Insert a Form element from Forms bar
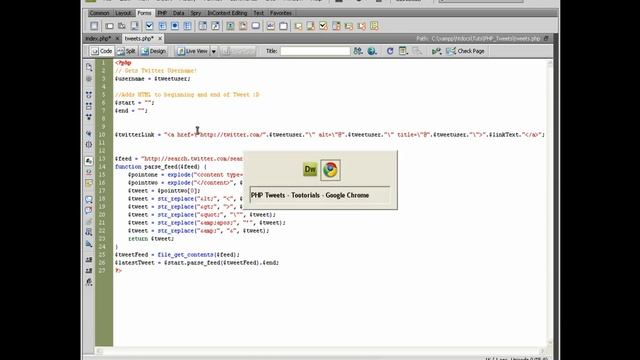Screen dimensions: 640x360 coord(94,26)
